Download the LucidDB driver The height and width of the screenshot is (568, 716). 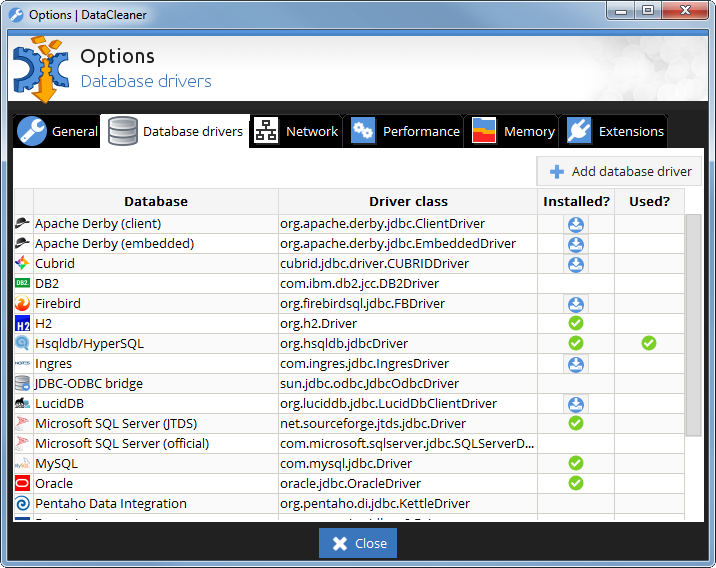tap(576, 404)
